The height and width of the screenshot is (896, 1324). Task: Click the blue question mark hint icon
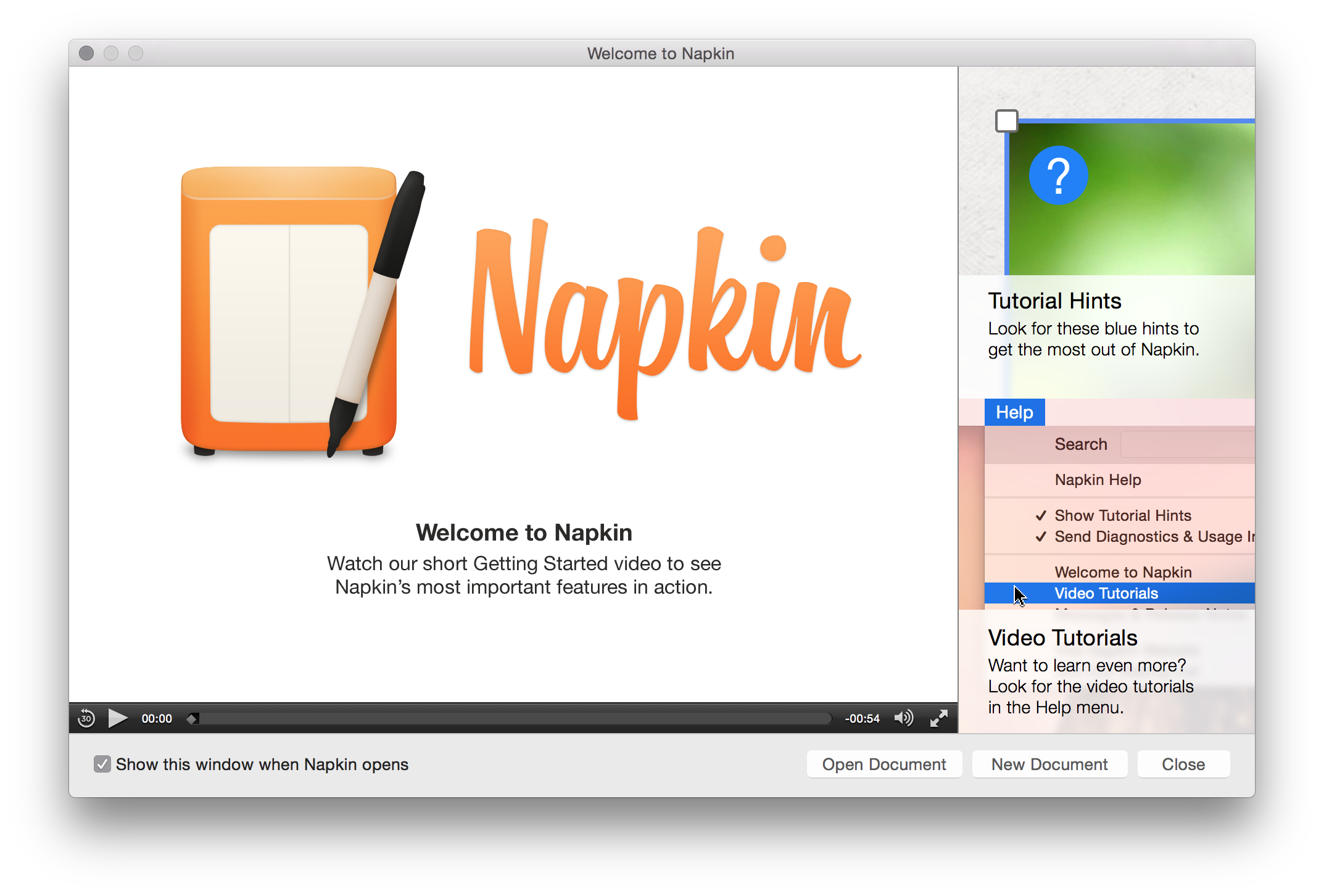(1057, 175)
